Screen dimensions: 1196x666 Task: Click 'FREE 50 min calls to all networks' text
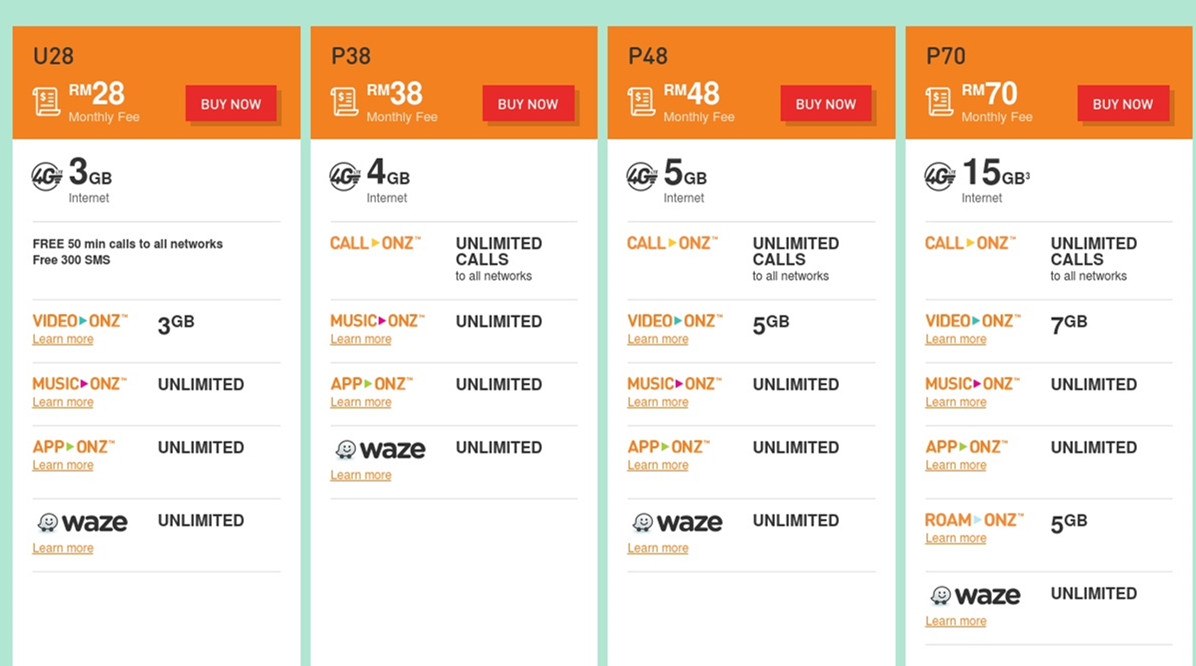(127, 244)
